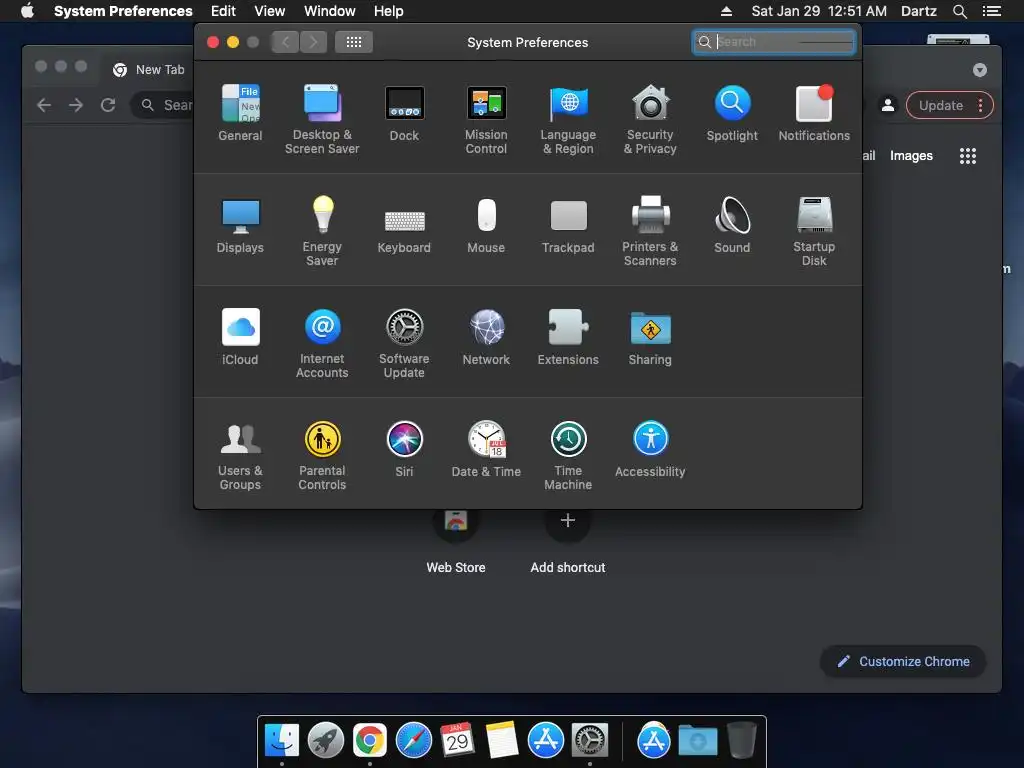Viewport: 1024px width, 768px height.
Task: Open Accessibility preferences
Action: [650, 449]
